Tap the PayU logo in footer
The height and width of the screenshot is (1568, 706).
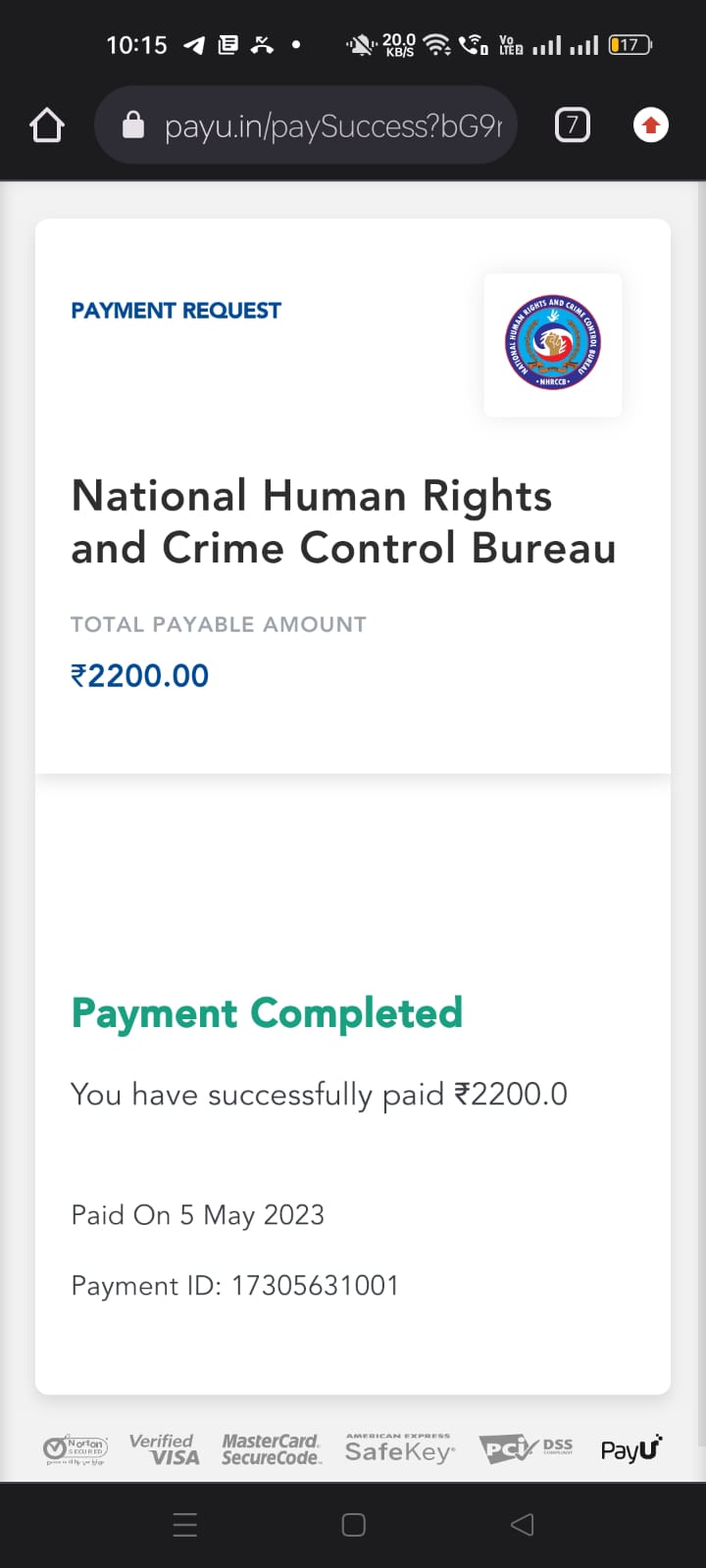(x=630, y=1448)
